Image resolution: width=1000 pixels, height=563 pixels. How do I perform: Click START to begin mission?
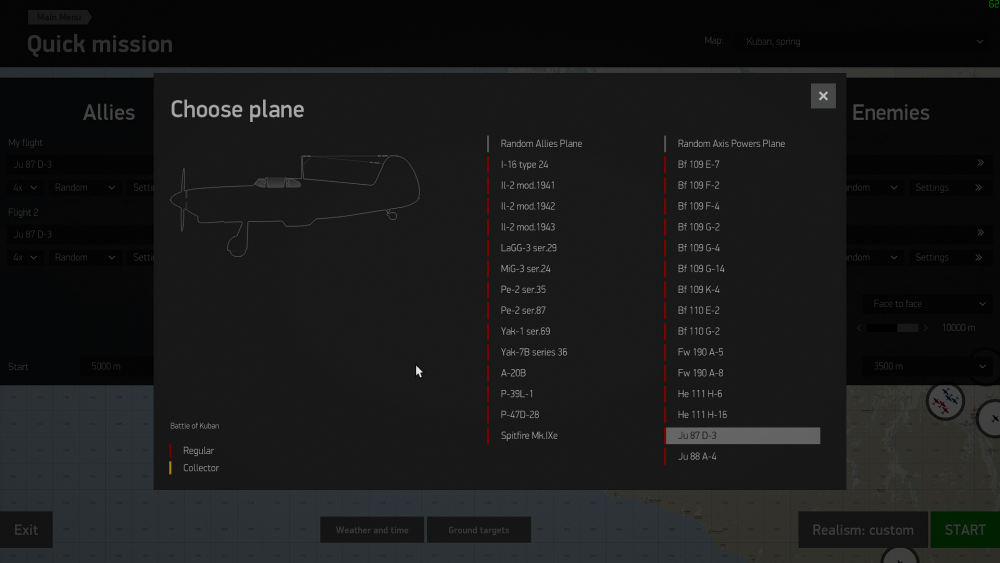965,530
